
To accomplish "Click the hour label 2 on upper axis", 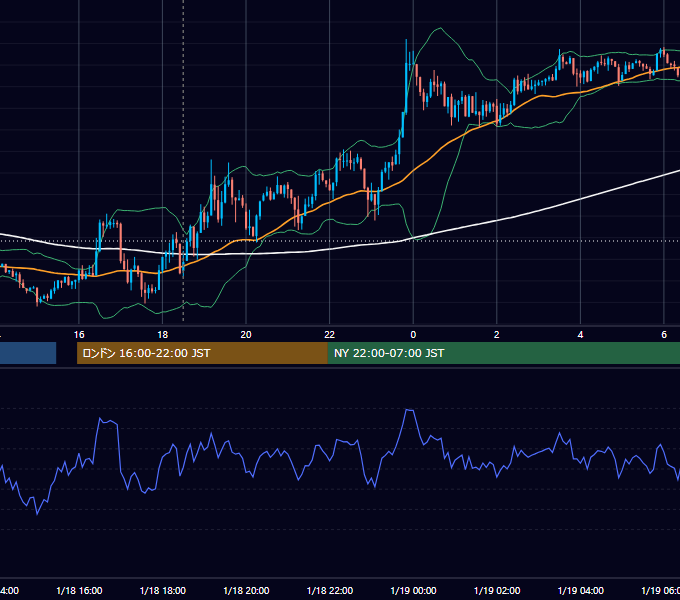I will (497, 335).
